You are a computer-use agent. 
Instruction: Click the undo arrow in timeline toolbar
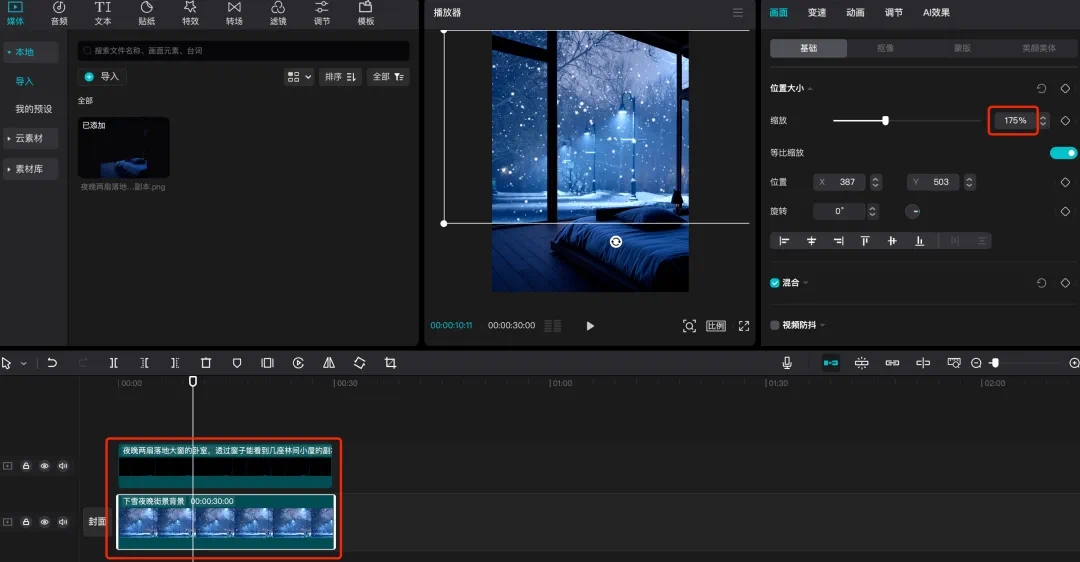52,363
